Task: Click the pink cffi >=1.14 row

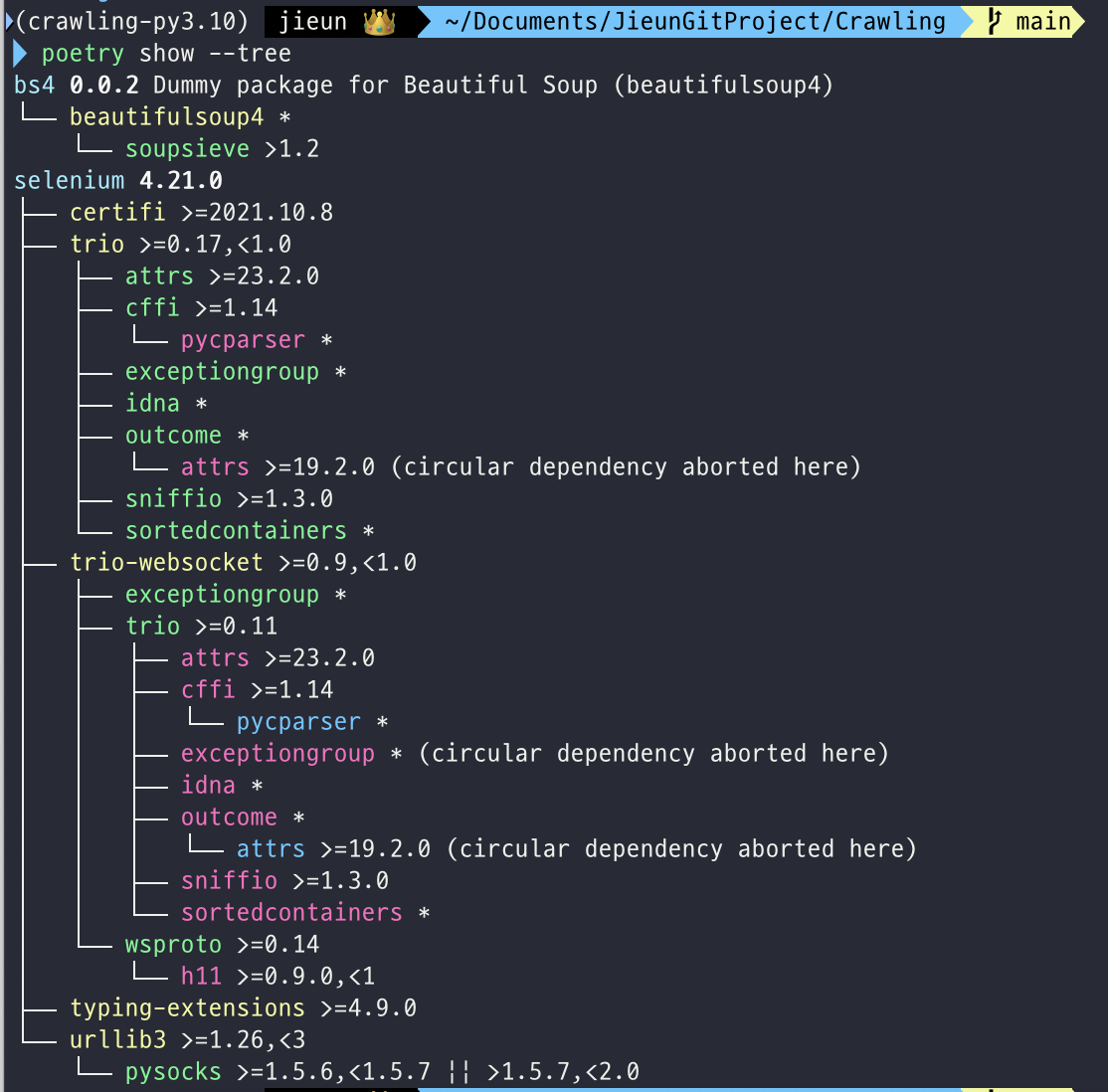Action: [258, 690]
